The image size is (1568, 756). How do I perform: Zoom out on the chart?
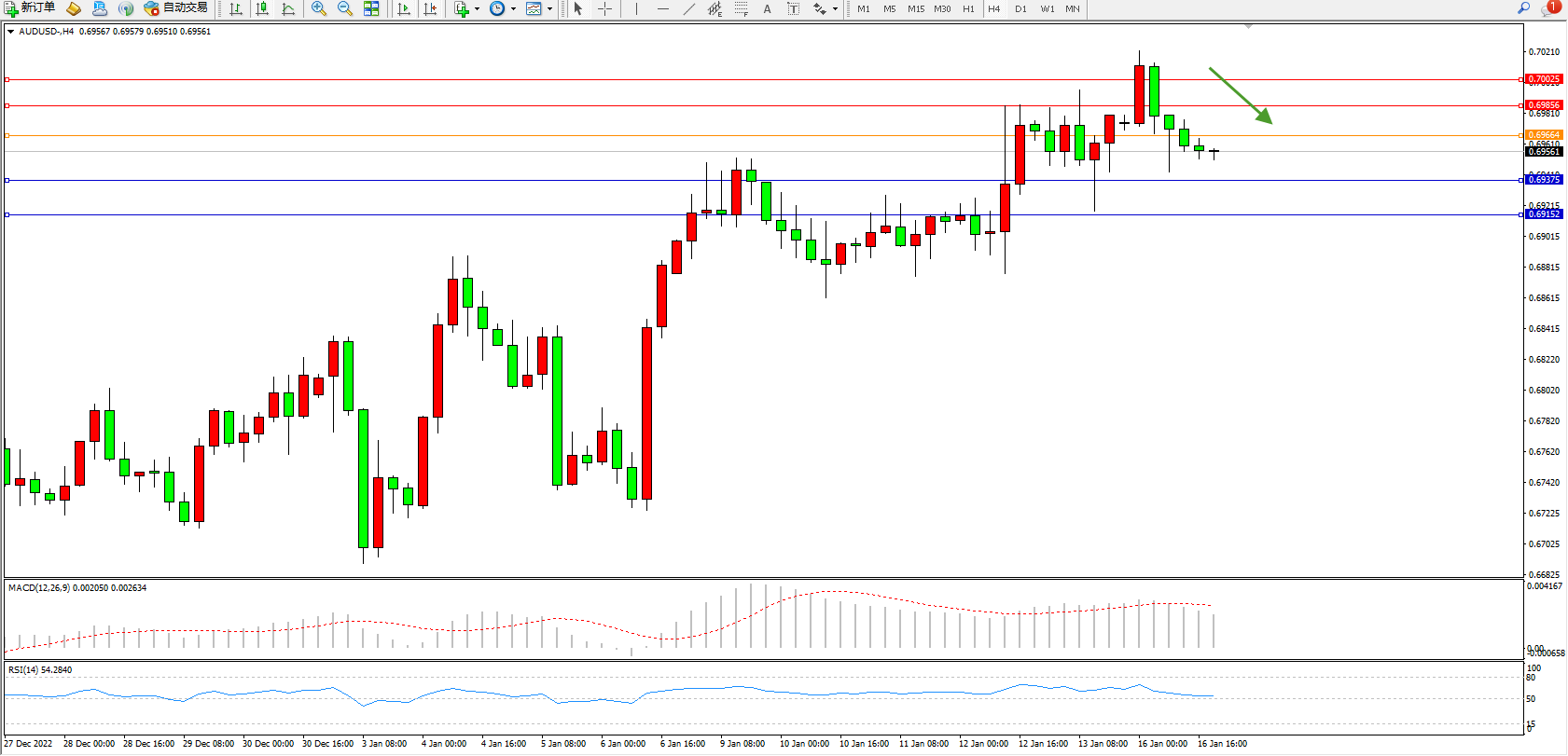pos(345,8)
